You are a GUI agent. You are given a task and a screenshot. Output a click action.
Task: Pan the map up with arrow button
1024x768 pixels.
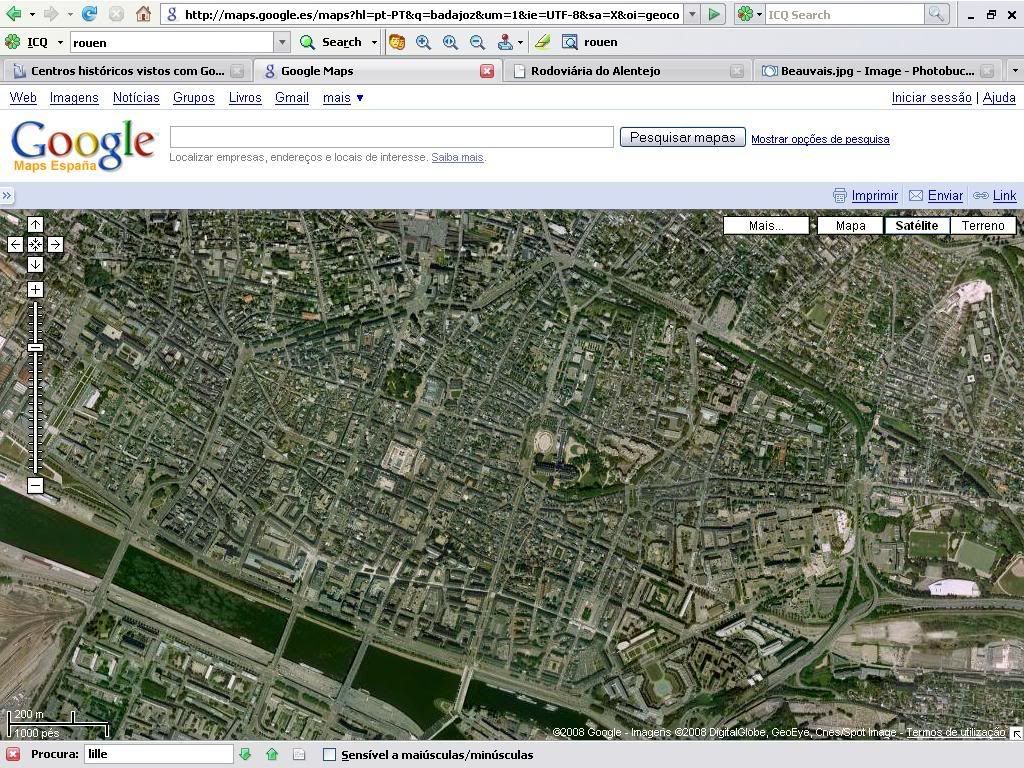[35, 224]
